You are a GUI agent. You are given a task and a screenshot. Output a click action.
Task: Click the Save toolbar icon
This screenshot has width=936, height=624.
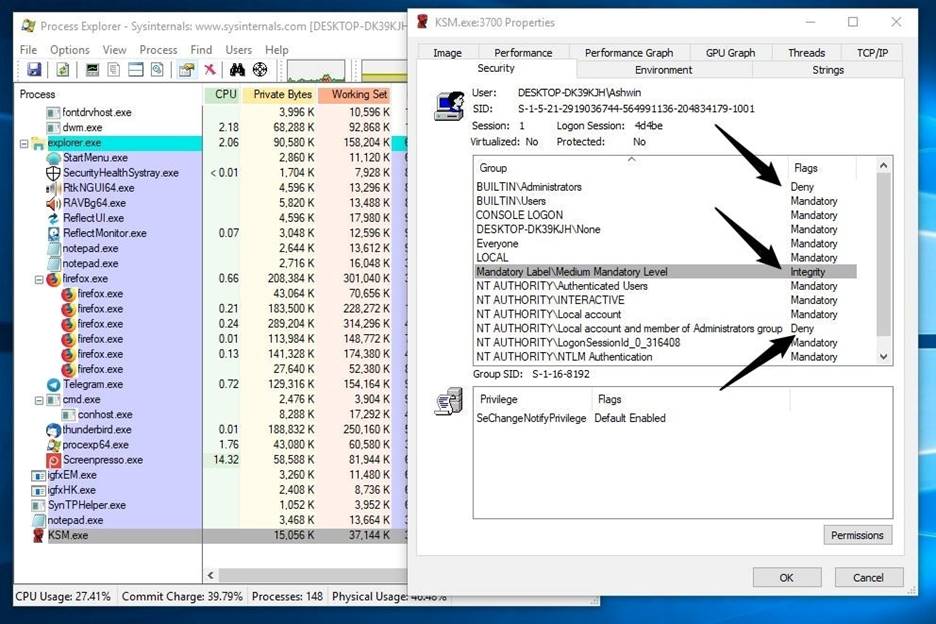(34, 70)
